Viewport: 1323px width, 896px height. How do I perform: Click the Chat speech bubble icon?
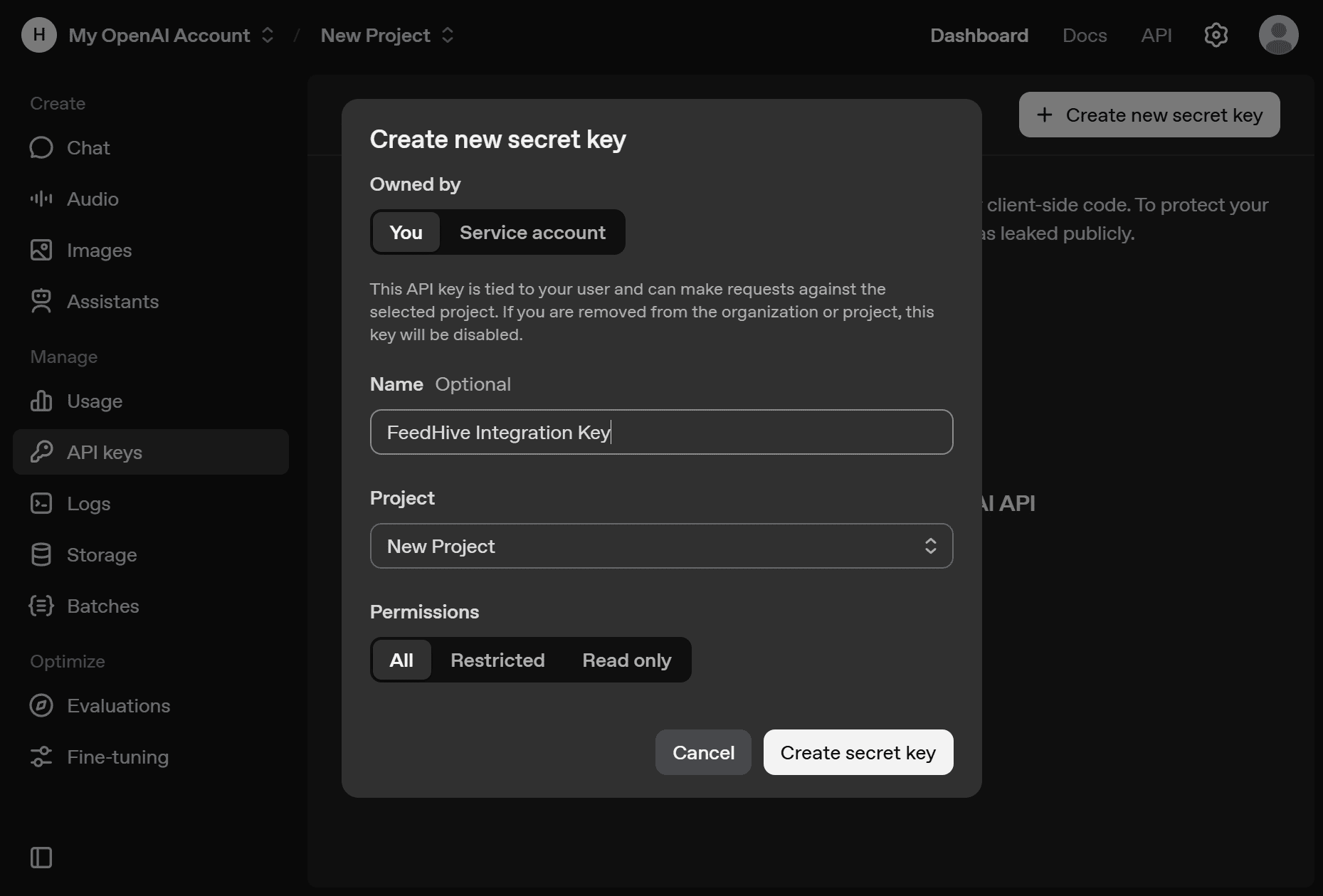41,147
